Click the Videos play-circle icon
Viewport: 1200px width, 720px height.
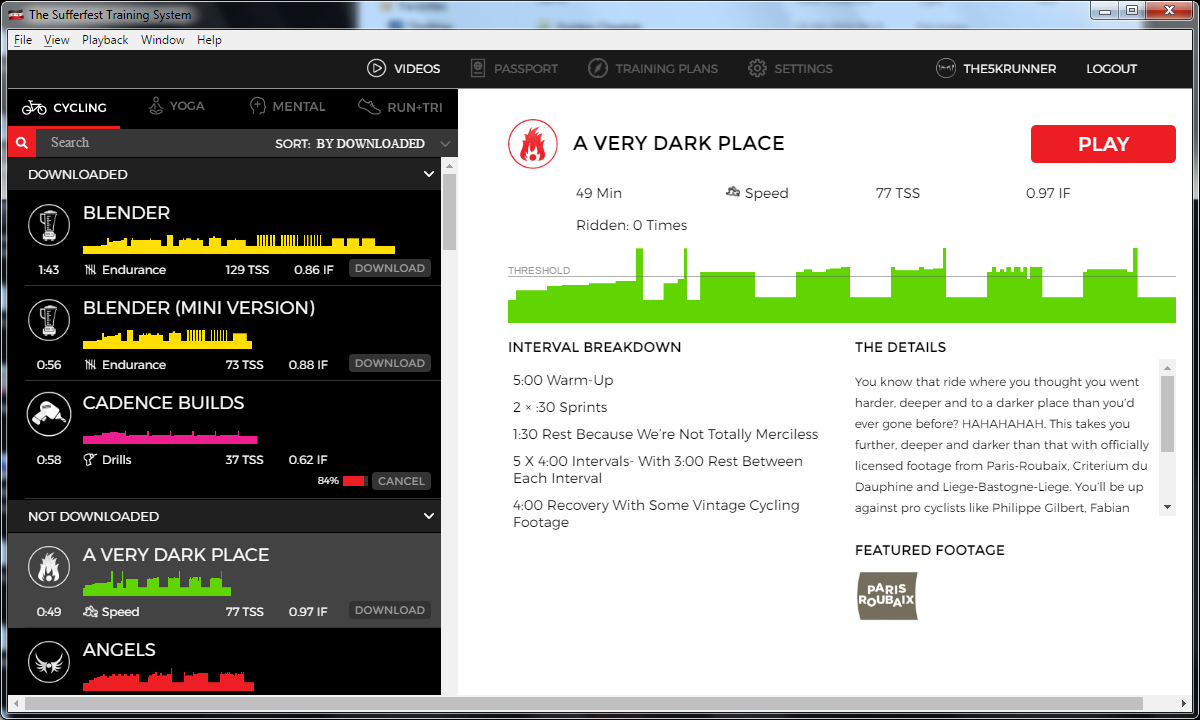(x=377, y=69)
